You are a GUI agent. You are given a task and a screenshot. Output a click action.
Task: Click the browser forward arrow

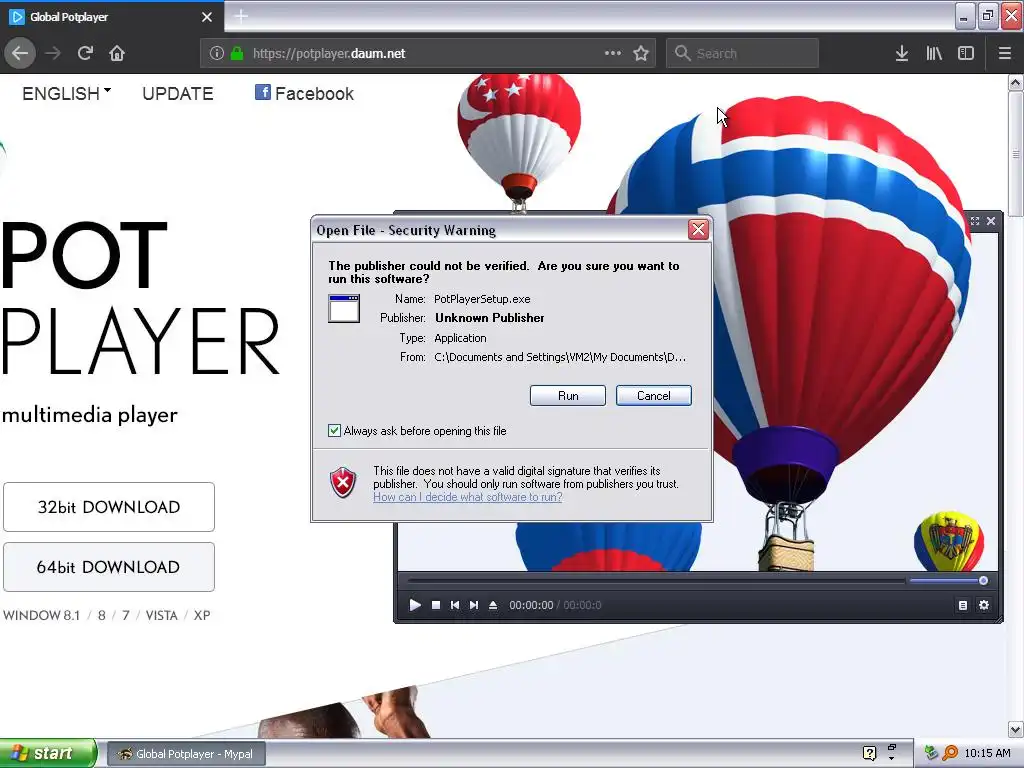pyautogui.click(x=53, y=53)
